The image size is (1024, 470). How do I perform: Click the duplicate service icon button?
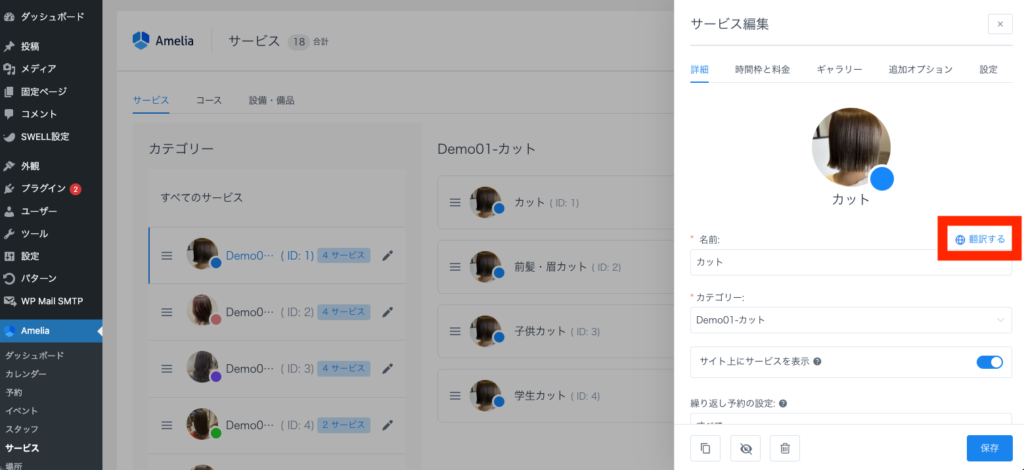click(706, 449)
